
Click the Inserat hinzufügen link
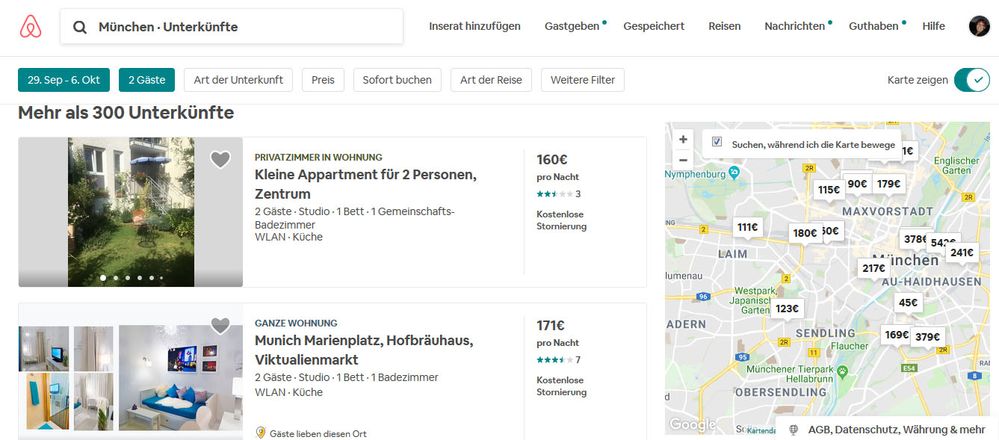[x=474, y=27]
